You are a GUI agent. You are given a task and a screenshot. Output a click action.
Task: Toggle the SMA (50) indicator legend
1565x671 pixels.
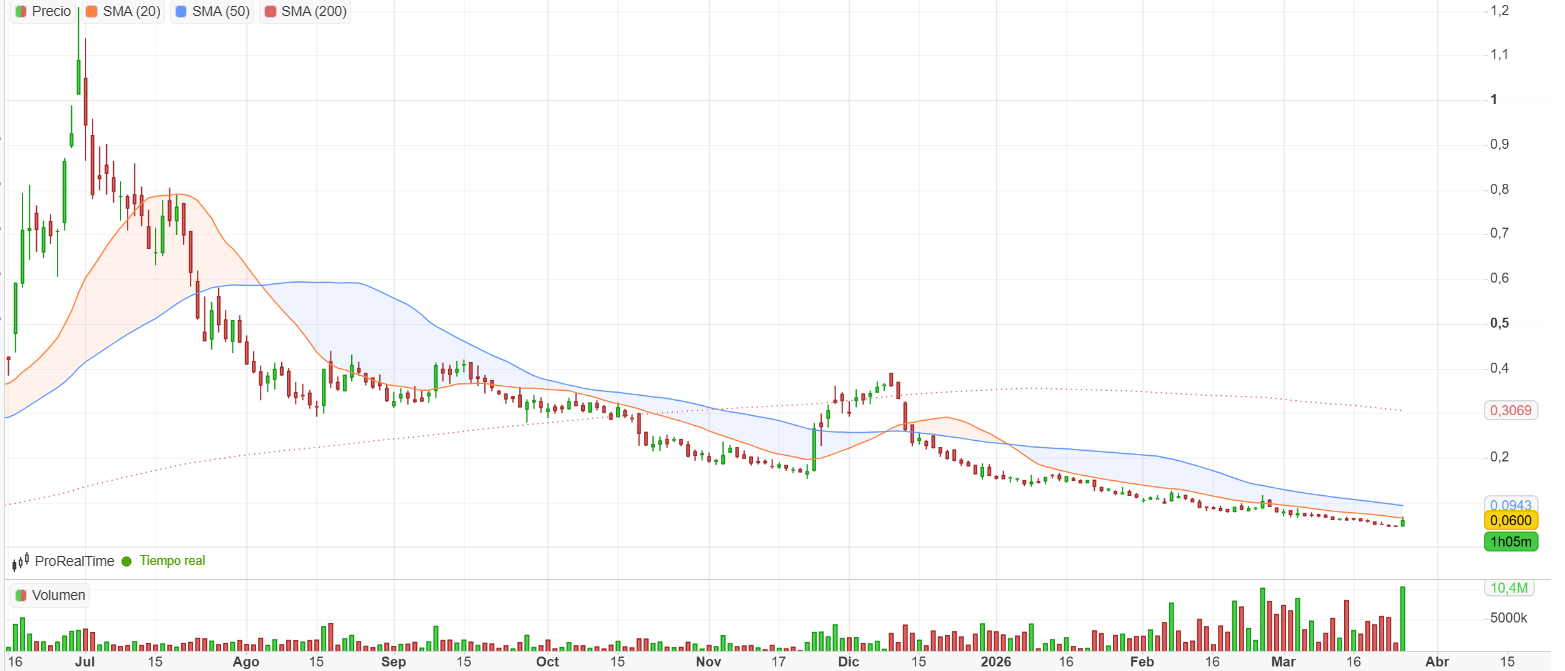point(211,12)
